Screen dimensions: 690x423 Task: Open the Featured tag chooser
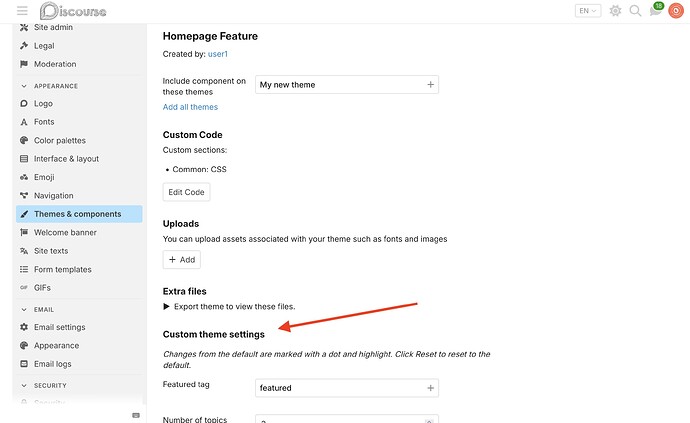click(x=347, y=388)
